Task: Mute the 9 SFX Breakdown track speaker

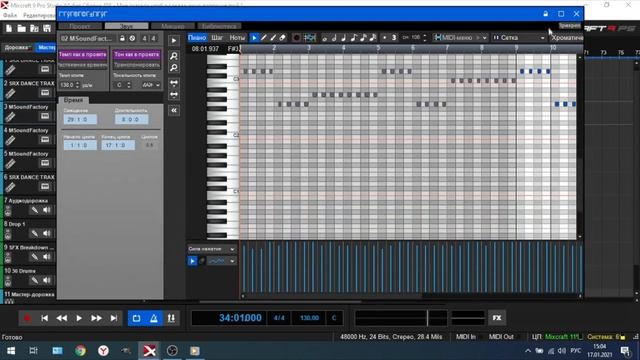Action: tap(47, 257)
